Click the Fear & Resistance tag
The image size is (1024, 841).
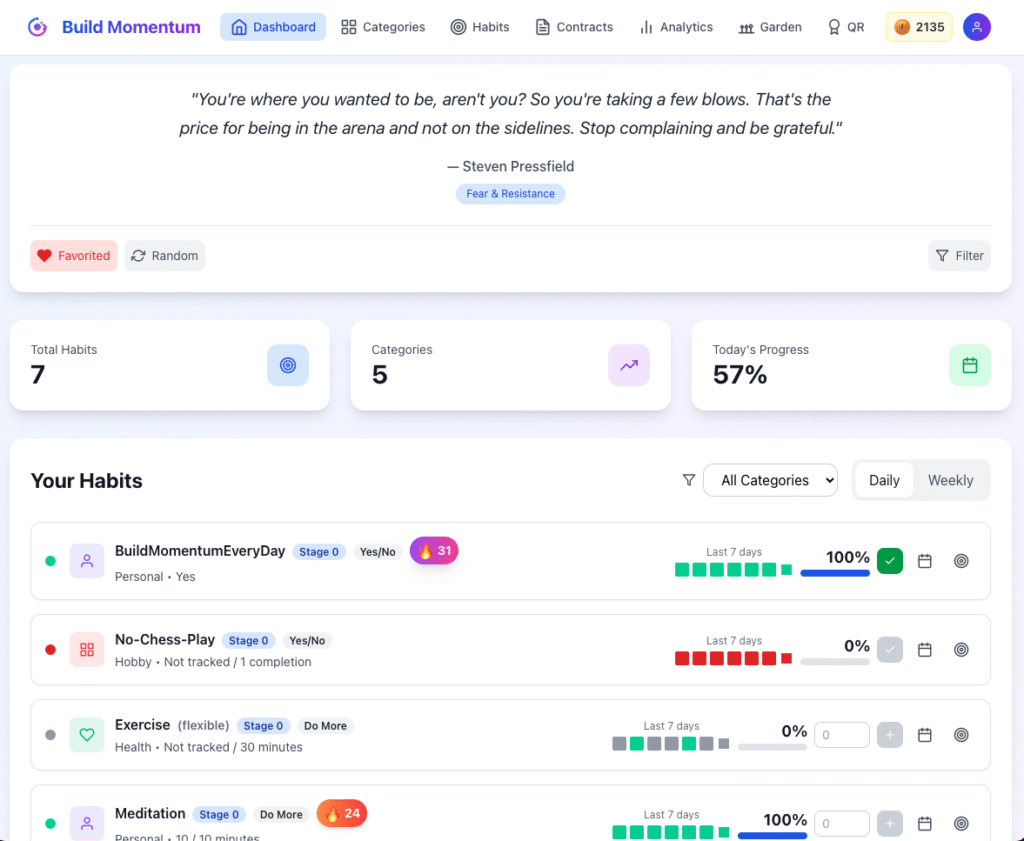tap(511, 194)
